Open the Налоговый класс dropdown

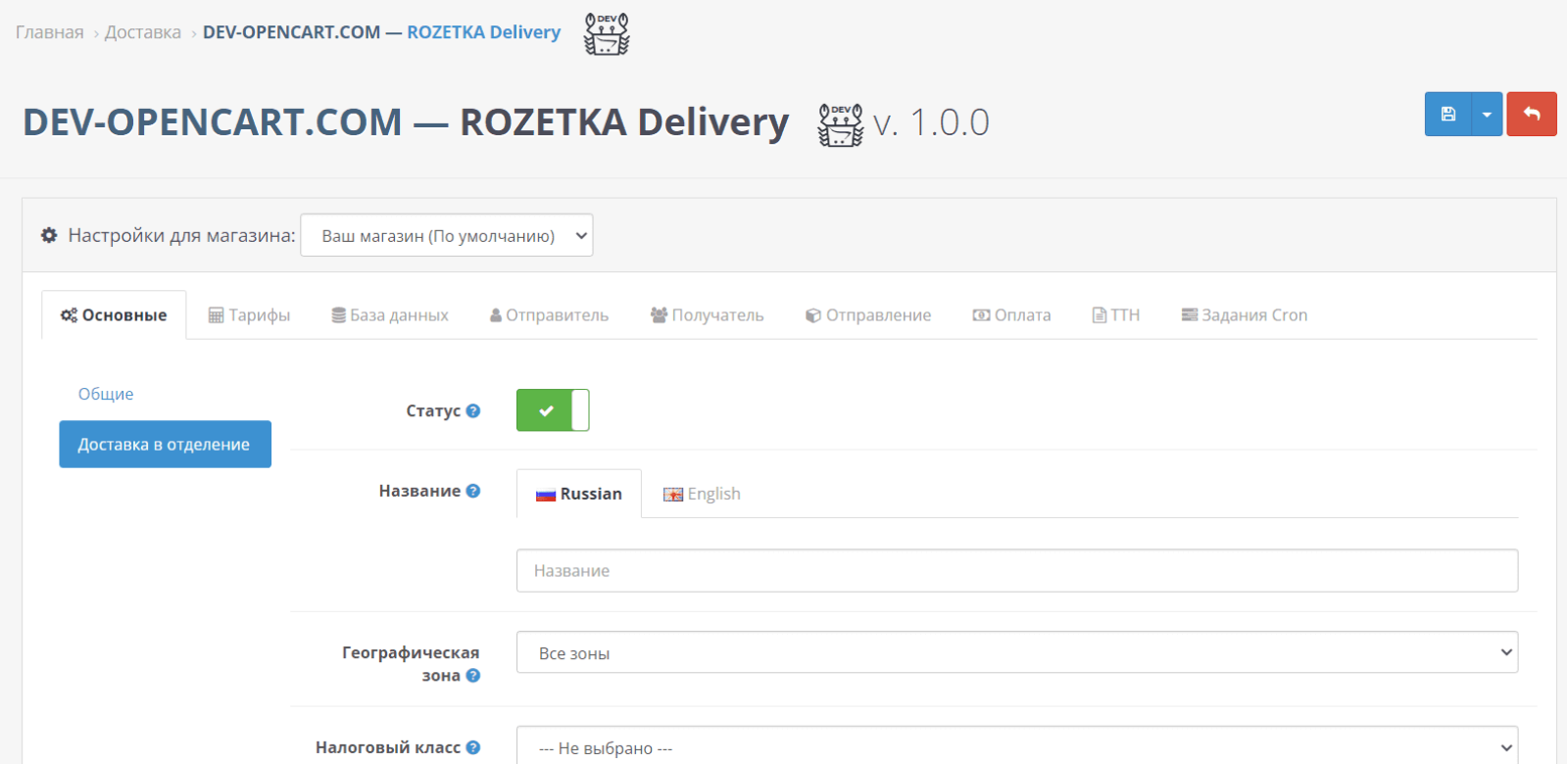[1017, 746]
